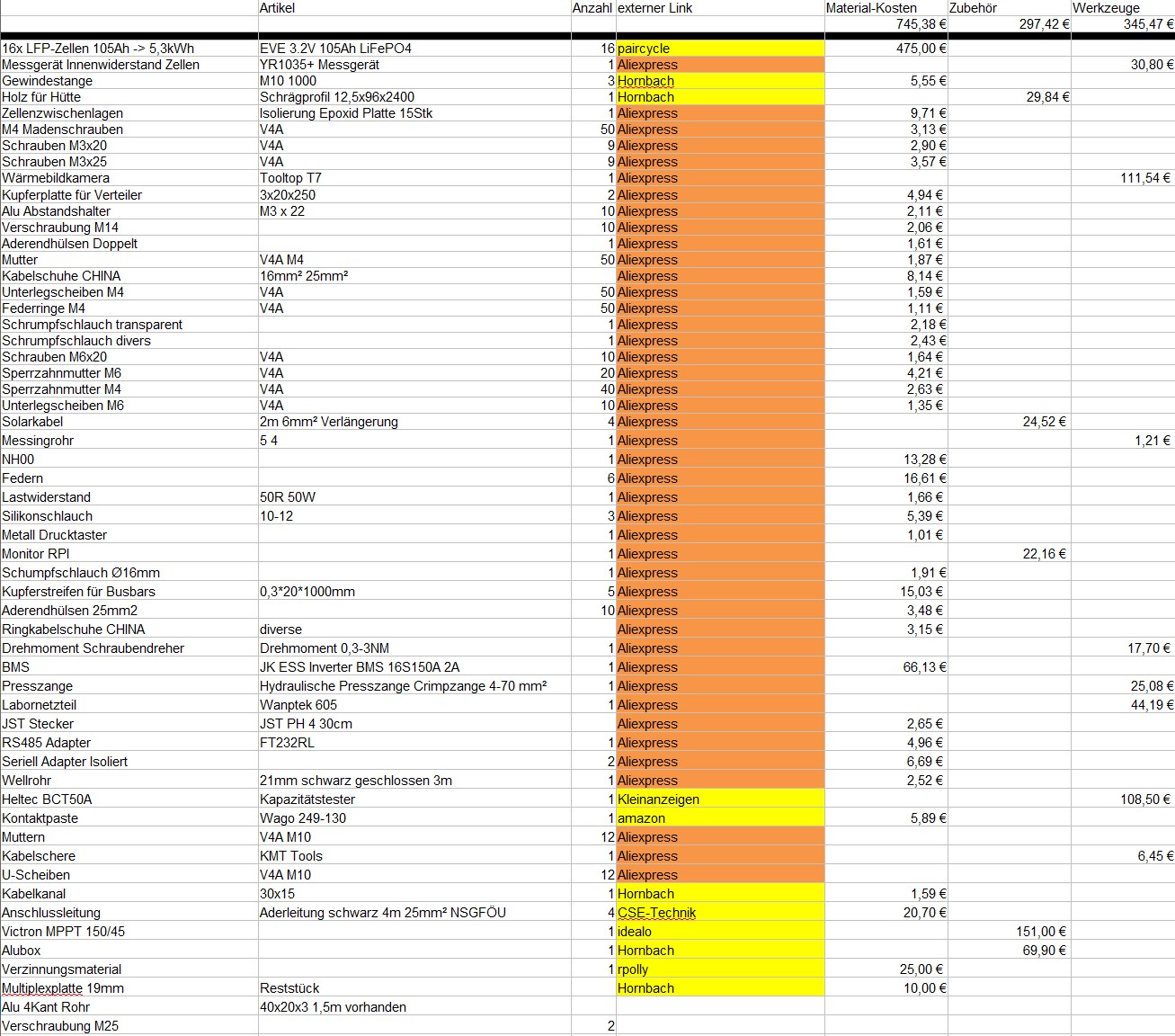Select '0,3*20*1000mm' article cell
This screenshot has width=1175, height=1036.
414,592
